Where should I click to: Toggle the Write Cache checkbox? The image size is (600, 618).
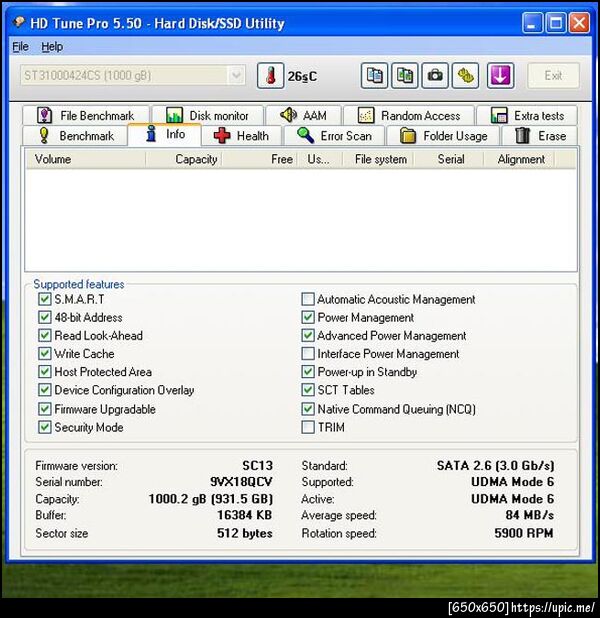click(x=45, y=354)
